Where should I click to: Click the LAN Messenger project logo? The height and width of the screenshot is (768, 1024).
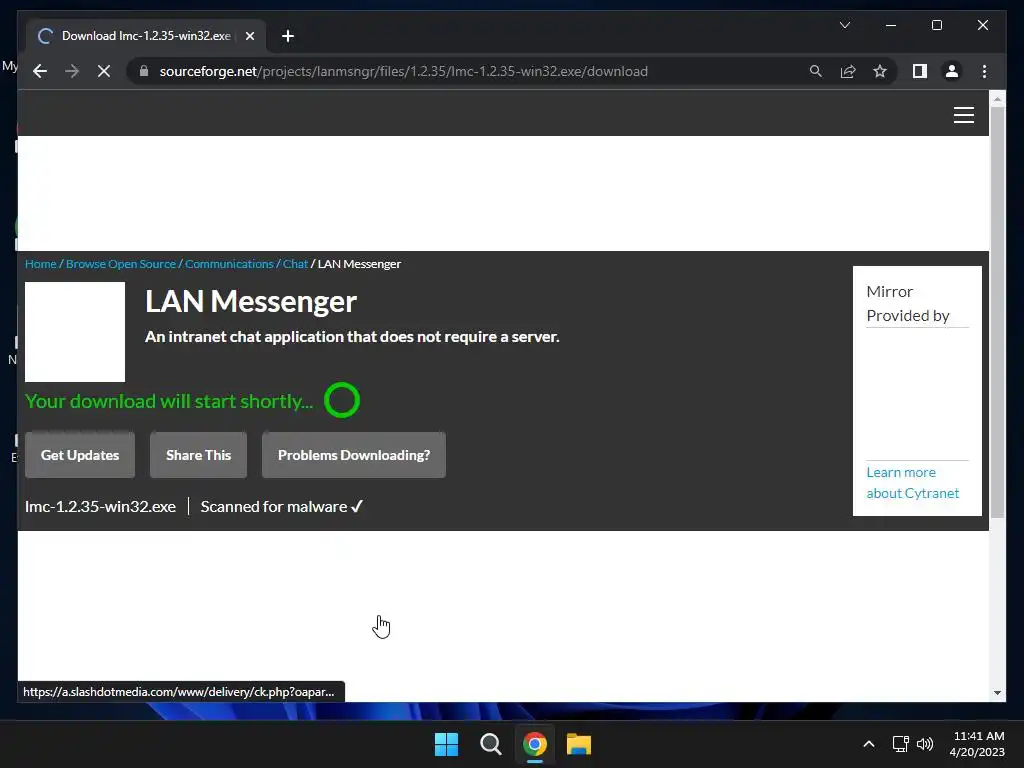coord(75,332)
